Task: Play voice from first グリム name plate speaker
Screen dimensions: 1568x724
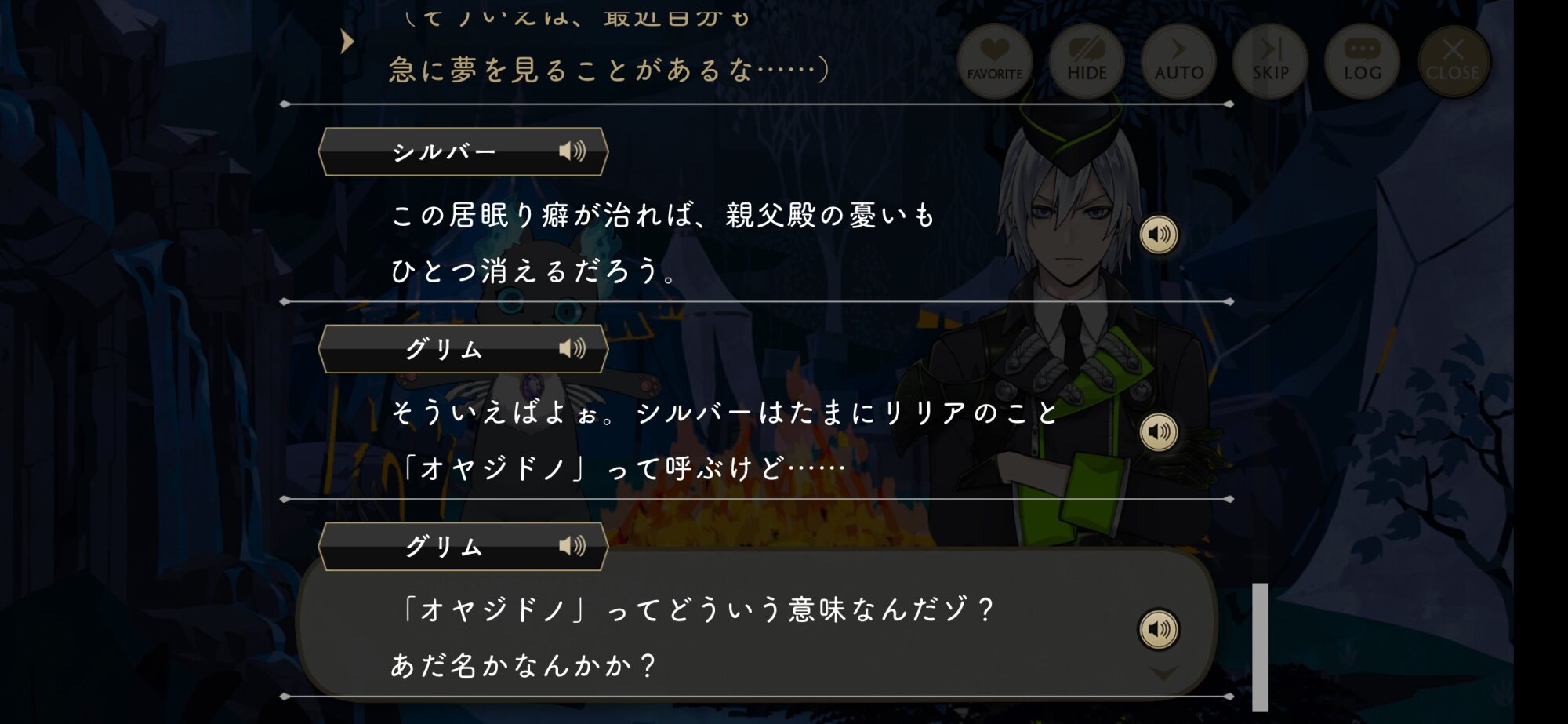Action: (x=572, y=348)
